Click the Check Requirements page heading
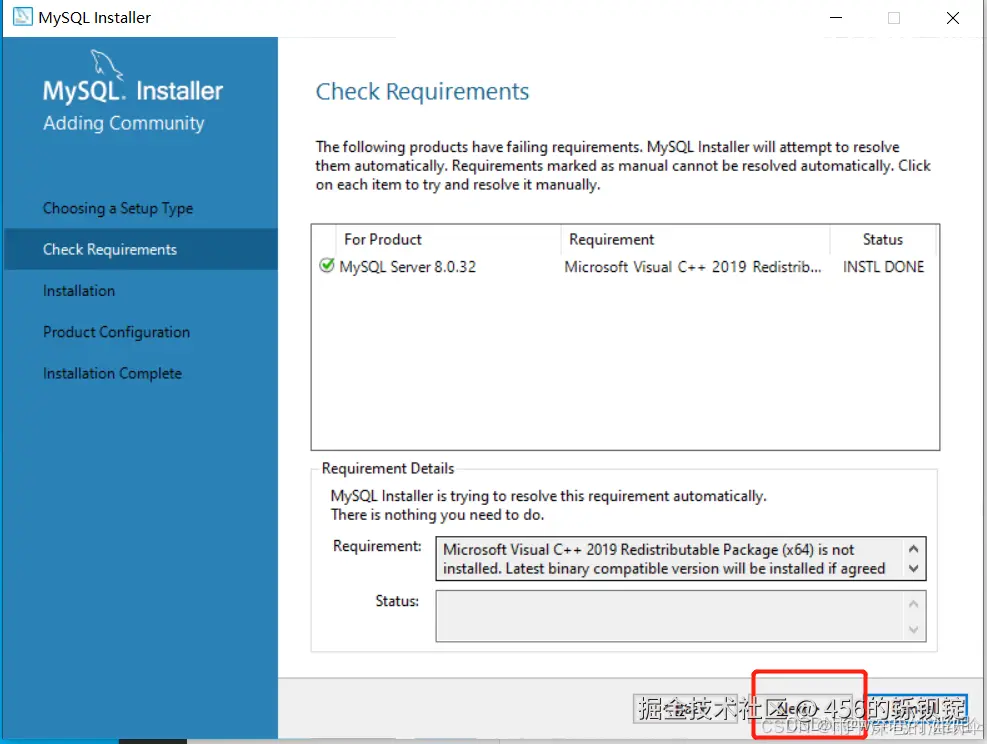 point(422,92)
